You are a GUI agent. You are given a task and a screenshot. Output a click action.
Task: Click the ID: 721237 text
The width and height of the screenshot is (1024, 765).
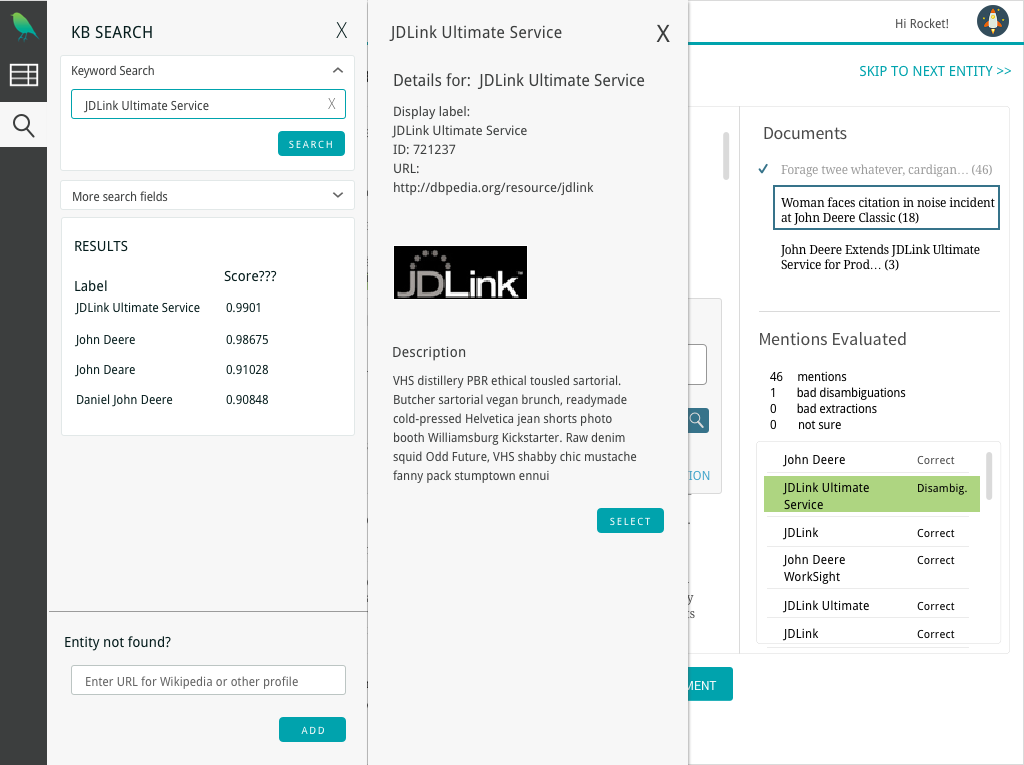click(x=424, y=150)
